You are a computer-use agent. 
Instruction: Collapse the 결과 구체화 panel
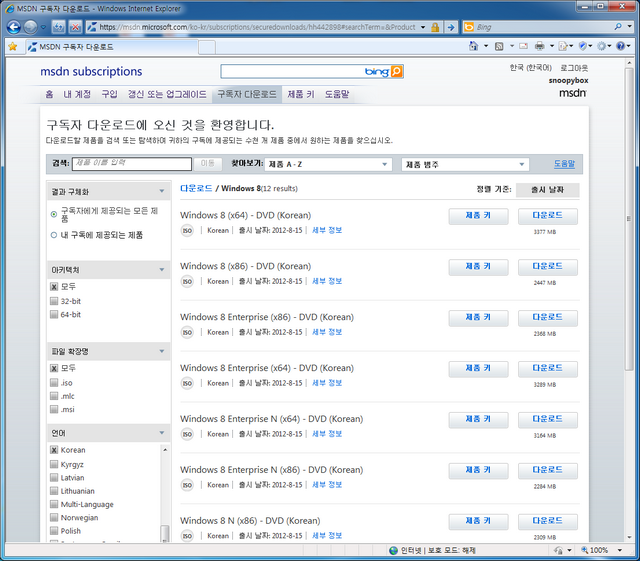pyautogui.click(x=162, y=191)
